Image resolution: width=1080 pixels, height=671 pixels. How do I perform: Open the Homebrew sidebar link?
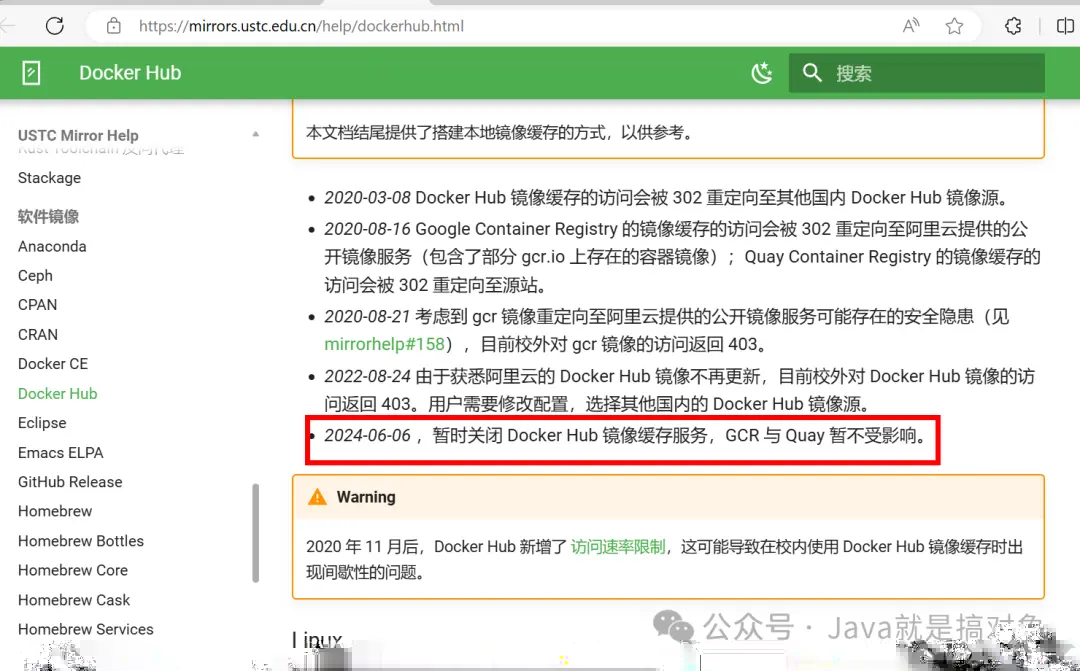click(x=55, y=511)
